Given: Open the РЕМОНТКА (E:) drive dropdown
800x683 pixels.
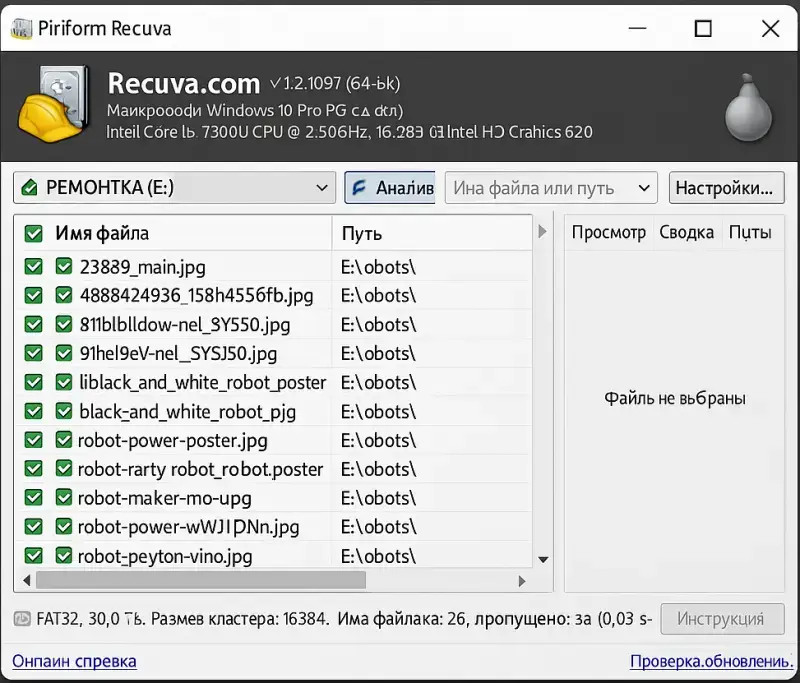Looking at the screenshot, I should (323, 187).
